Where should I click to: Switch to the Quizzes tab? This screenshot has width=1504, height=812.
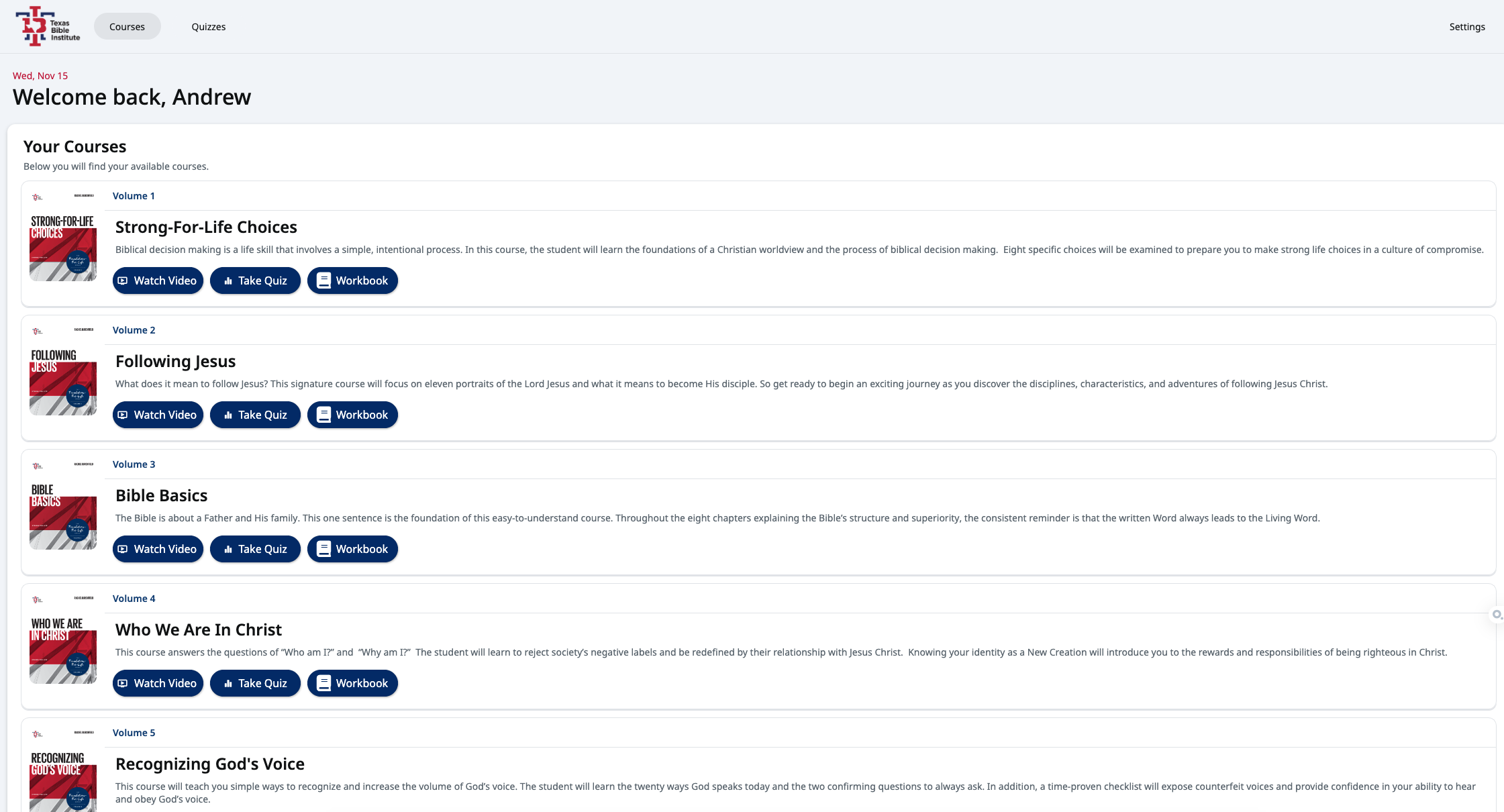209,27
